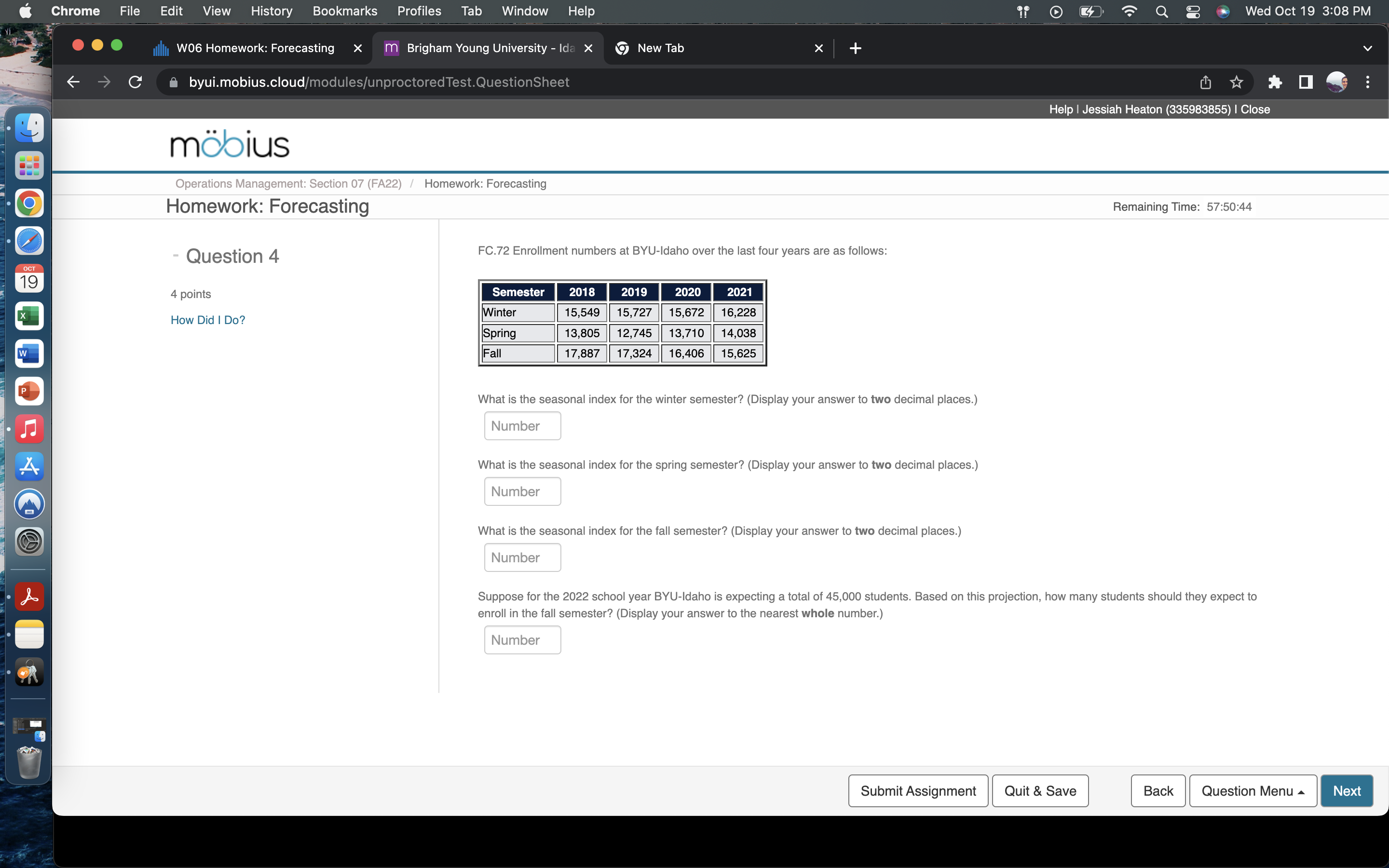This screenshot has width=1389, height=868.
Task: Click the Next button
Action: (x=1346, y=790)
